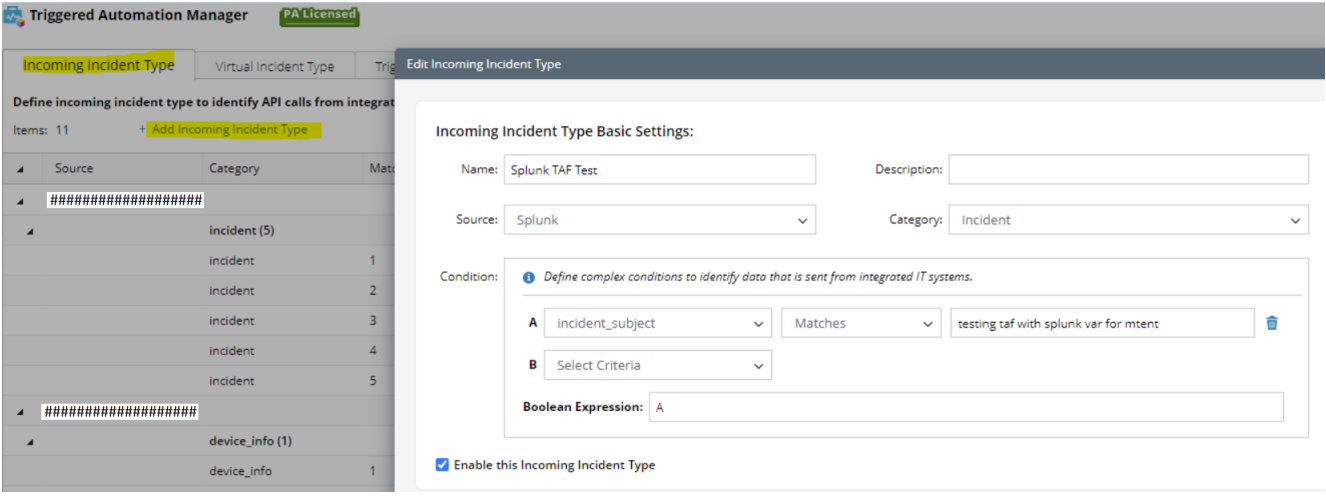Viewport: 1326px width, 498px height.
Task: Open Select Criteria dropdown for row B
Action: [x=657, y=365]
